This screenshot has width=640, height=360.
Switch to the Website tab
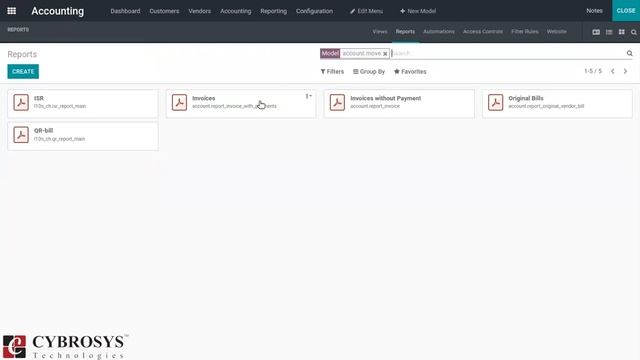pos(557,31)
